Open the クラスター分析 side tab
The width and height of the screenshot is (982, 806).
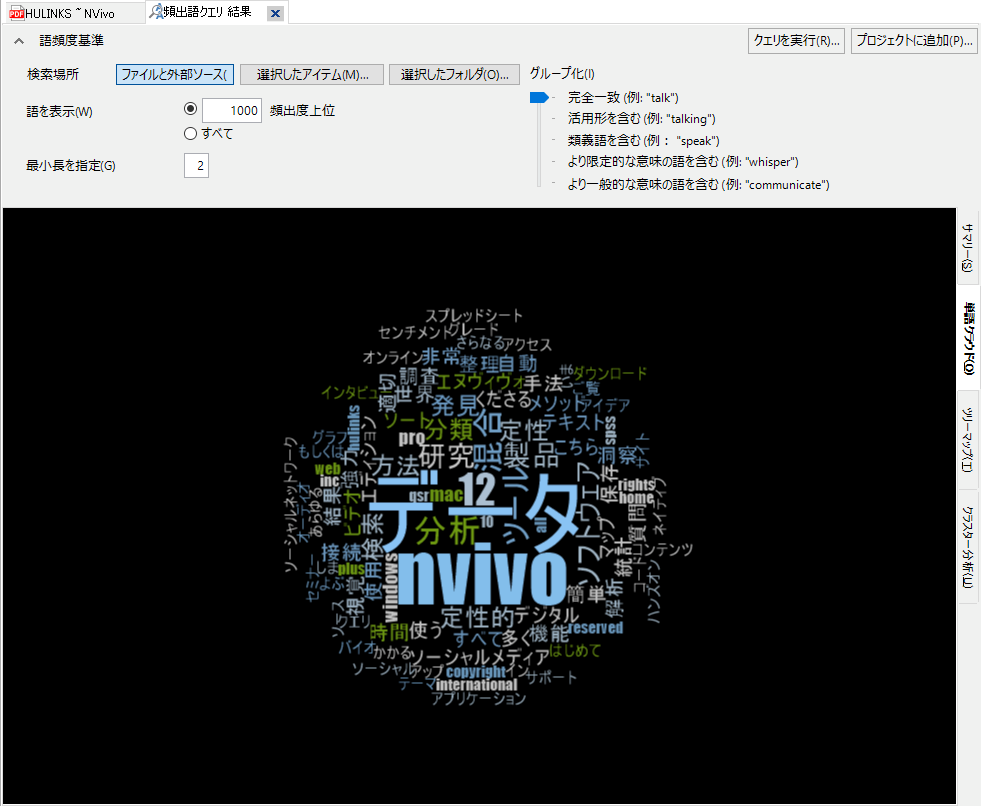click(x=967, y=546)
